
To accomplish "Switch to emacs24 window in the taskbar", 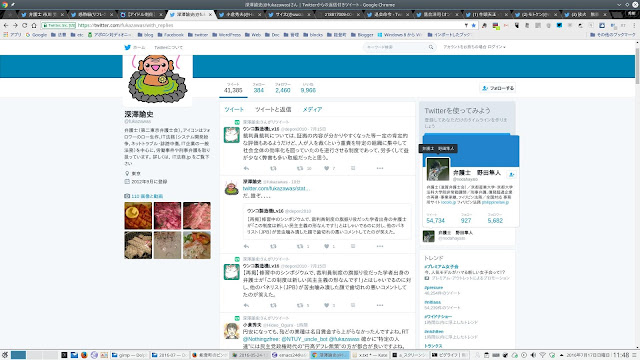I will 289,355.
